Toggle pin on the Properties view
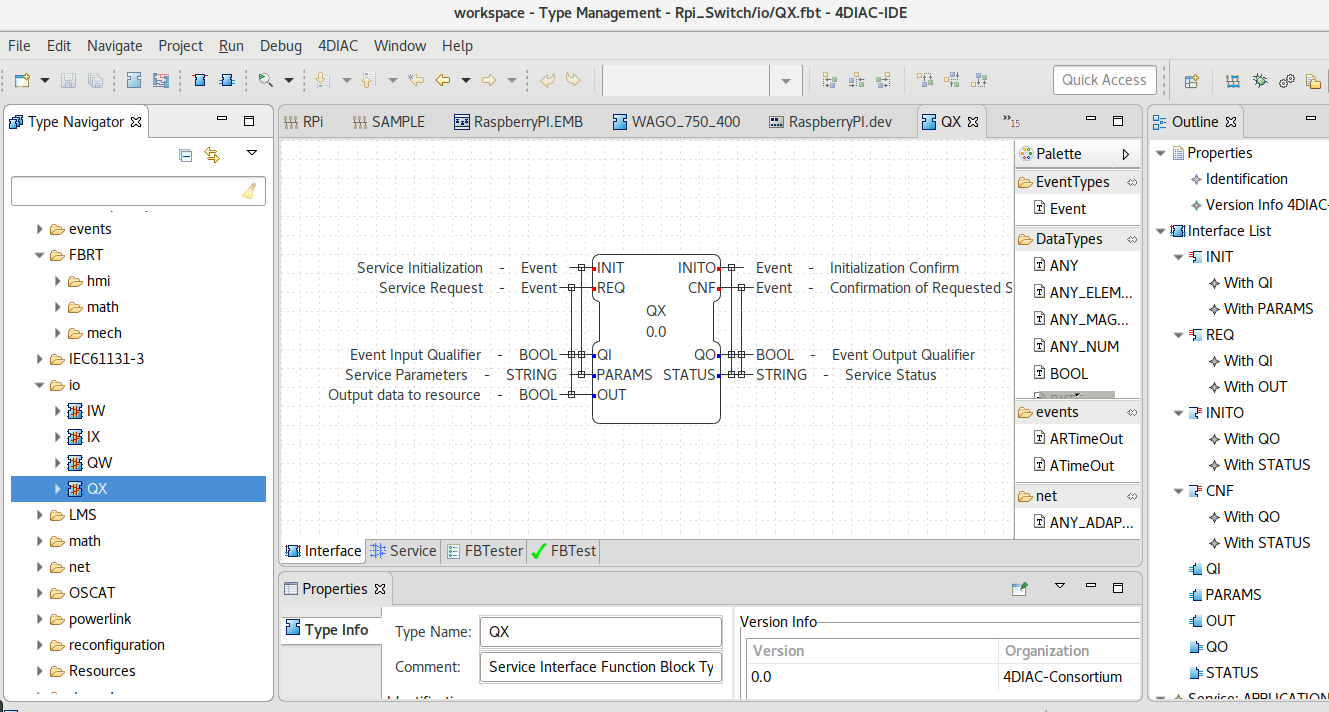 pyautogui.click(x=1019, y=589)
